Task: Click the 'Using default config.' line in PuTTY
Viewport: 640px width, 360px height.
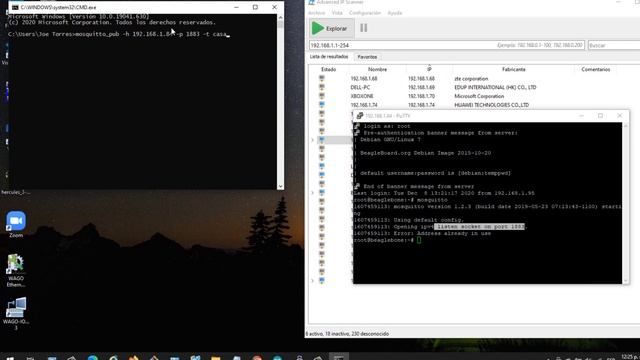Action: 409,220
